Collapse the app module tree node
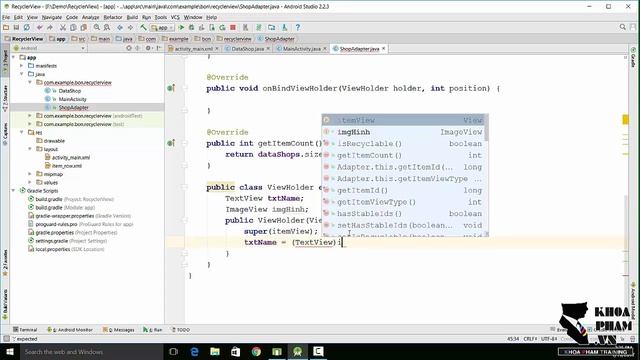Image resolution: width=640 pixels, height=360 pixels. click(x=14, y=57)
